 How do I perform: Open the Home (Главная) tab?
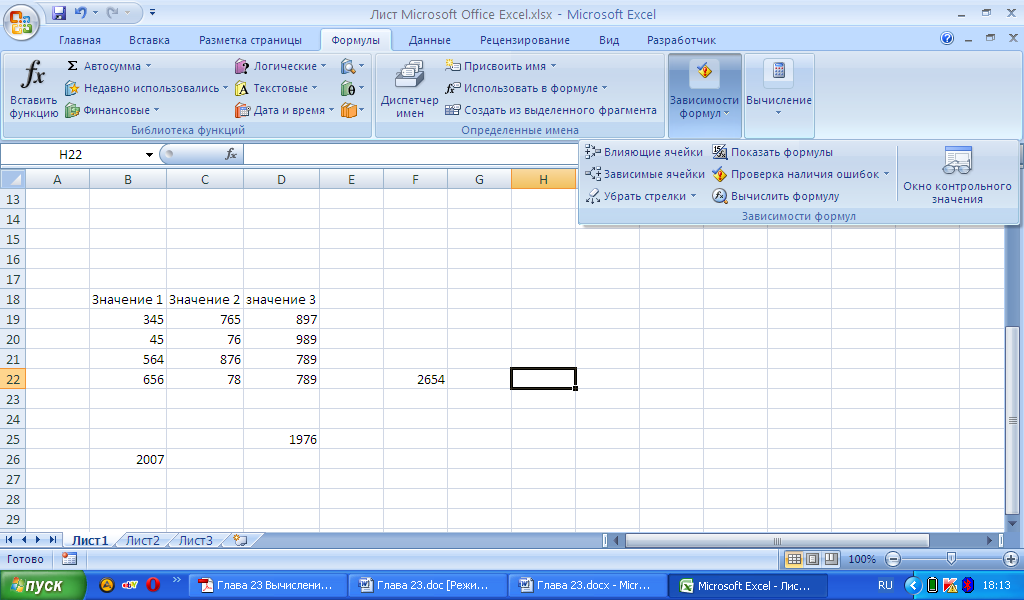tap(80, 40)
